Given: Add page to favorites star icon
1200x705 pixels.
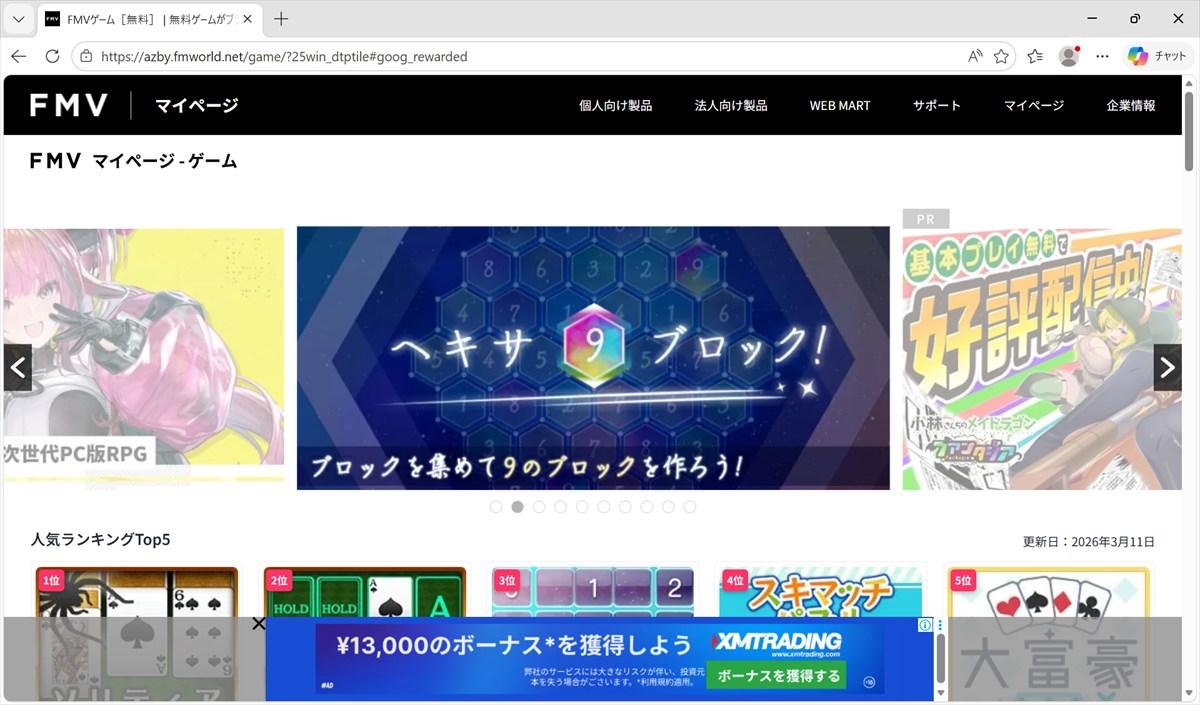Looking at the screenshot, I should [1001, 57].
